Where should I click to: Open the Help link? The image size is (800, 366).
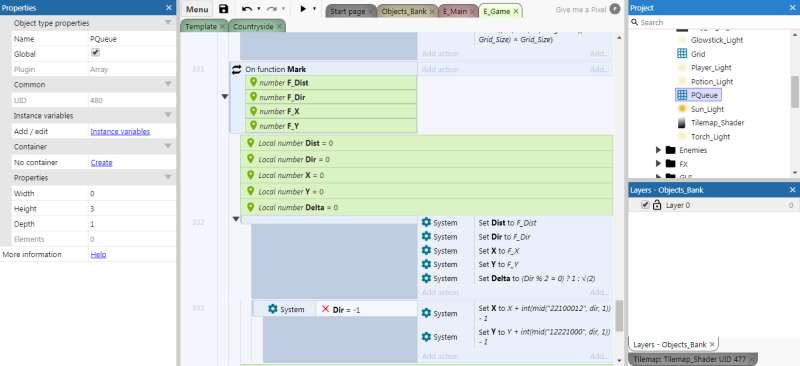(x=98, y=254)
